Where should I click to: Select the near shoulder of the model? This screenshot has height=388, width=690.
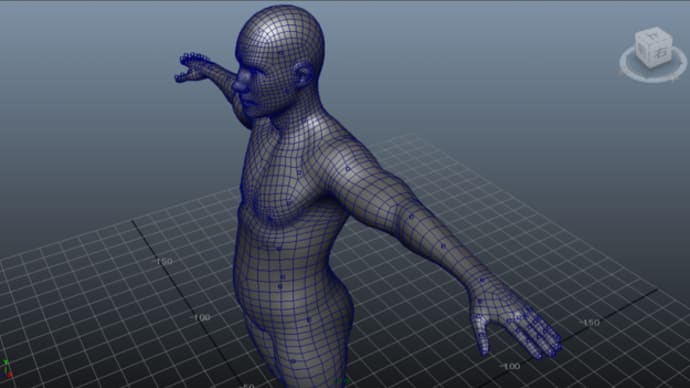348,163
